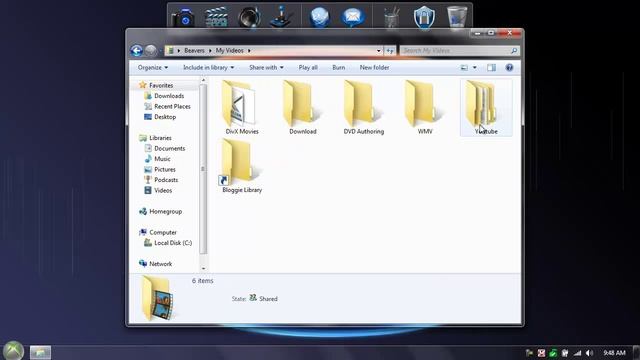This screenshot has height=360, width=640.
Task: Select Computer in navigation pane
Action: click(x=162, y=232)
